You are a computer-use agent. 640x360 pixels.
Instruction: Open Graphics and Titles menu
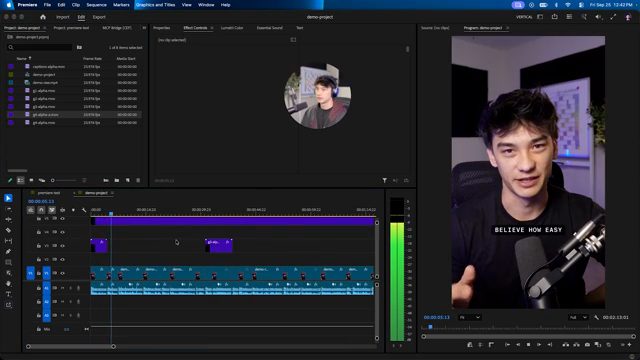point(156,5)
